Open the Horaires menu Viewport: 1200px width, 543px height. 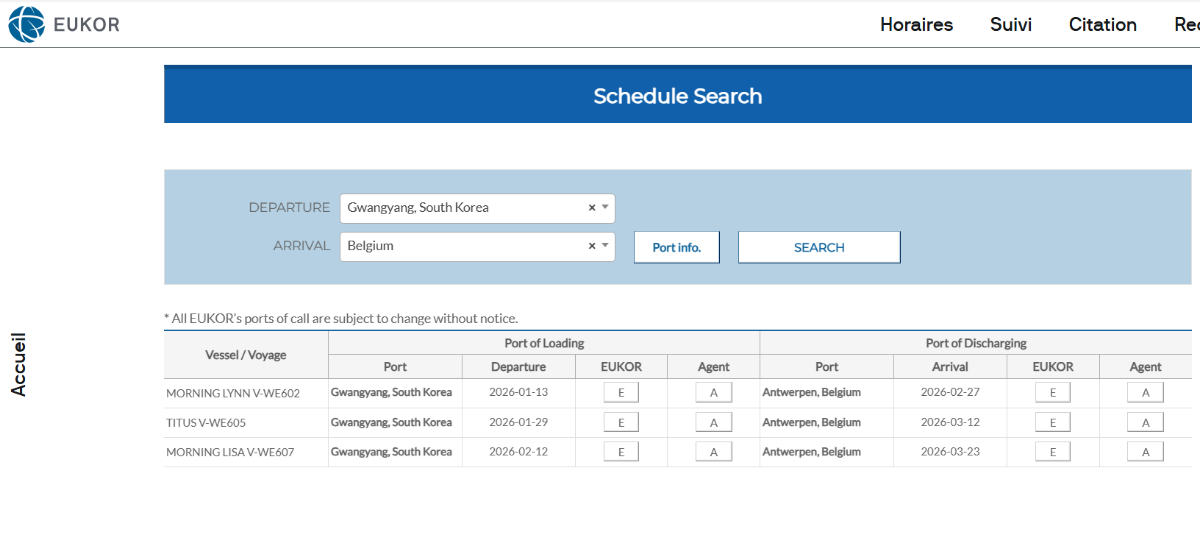916,25
